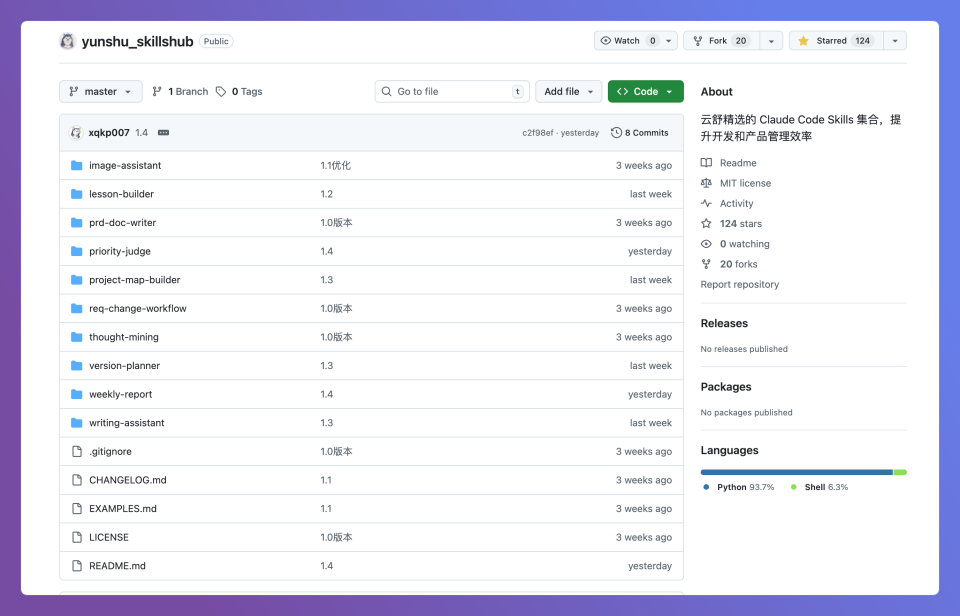
Task: Click the image-assistant folder icon
Action: click(x=77, y=165)
